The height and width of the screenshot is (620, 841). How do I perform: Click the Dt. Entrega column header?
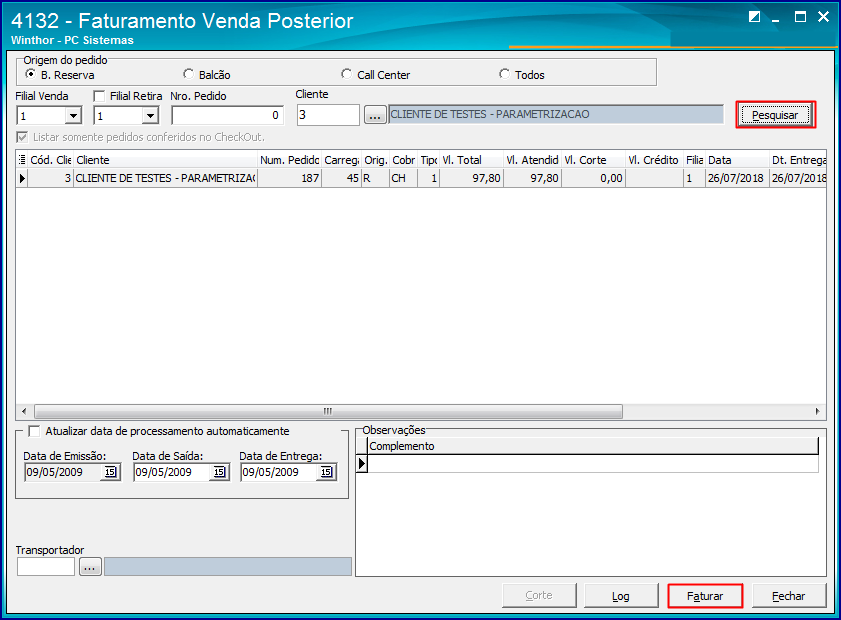coord(798,160)
